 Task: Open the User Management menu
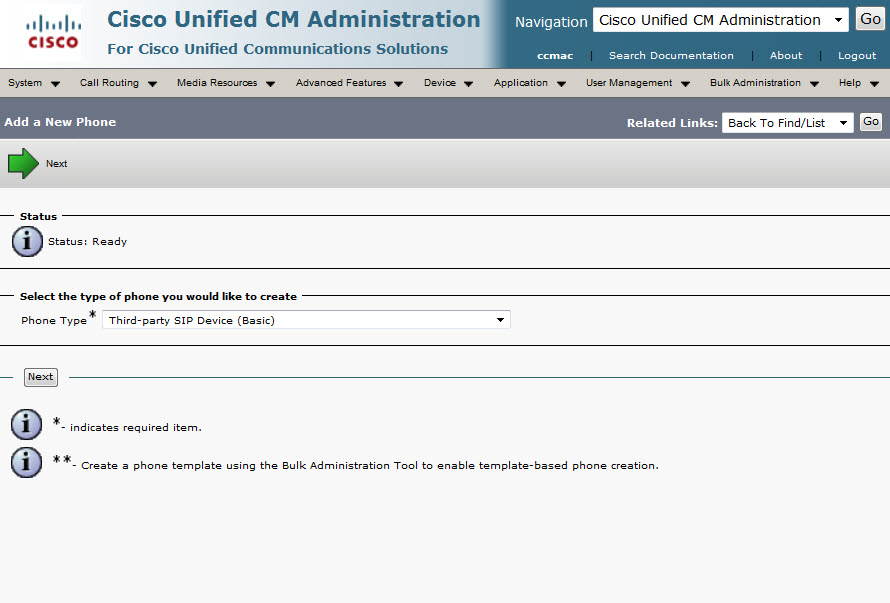637,83
